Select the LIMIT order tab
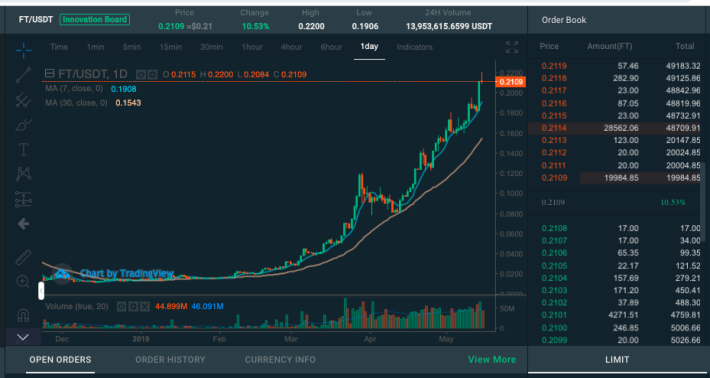This screenshot has height=378, width=710. click(617, 360)
